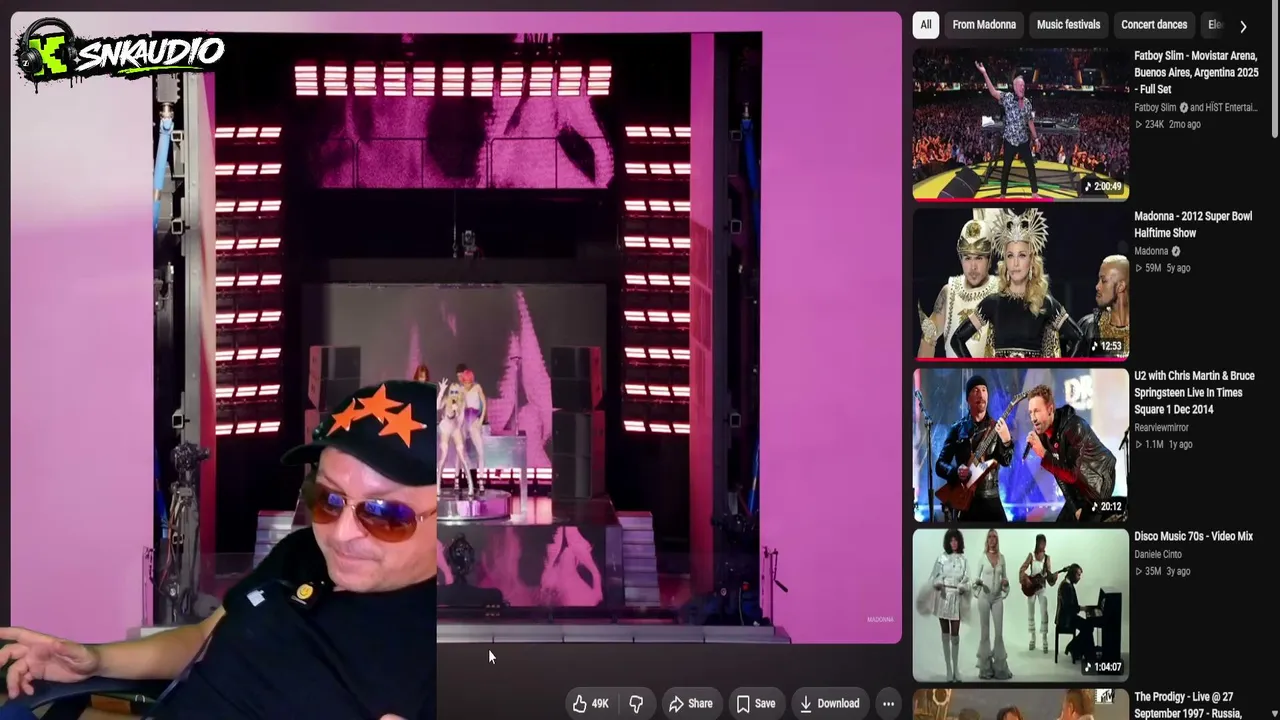Open The Prodigy Live video thumbnail
Image resolution: width=1280 pixels, height=720 pixels.
click(1020, 704)
